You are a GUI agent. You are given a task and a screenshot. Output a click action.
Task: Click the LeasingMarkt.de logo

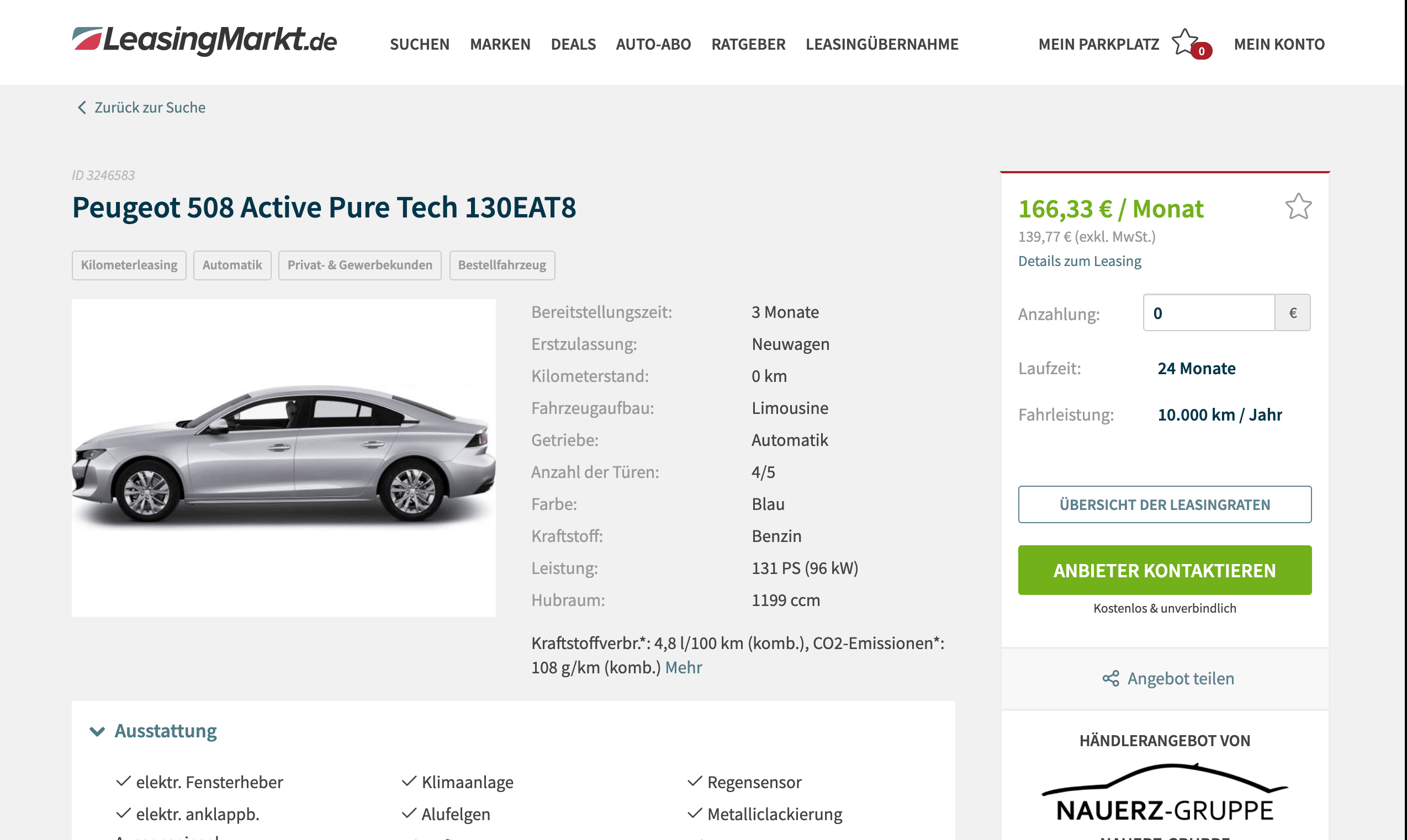pyautogui.click(x=204, y=41)
